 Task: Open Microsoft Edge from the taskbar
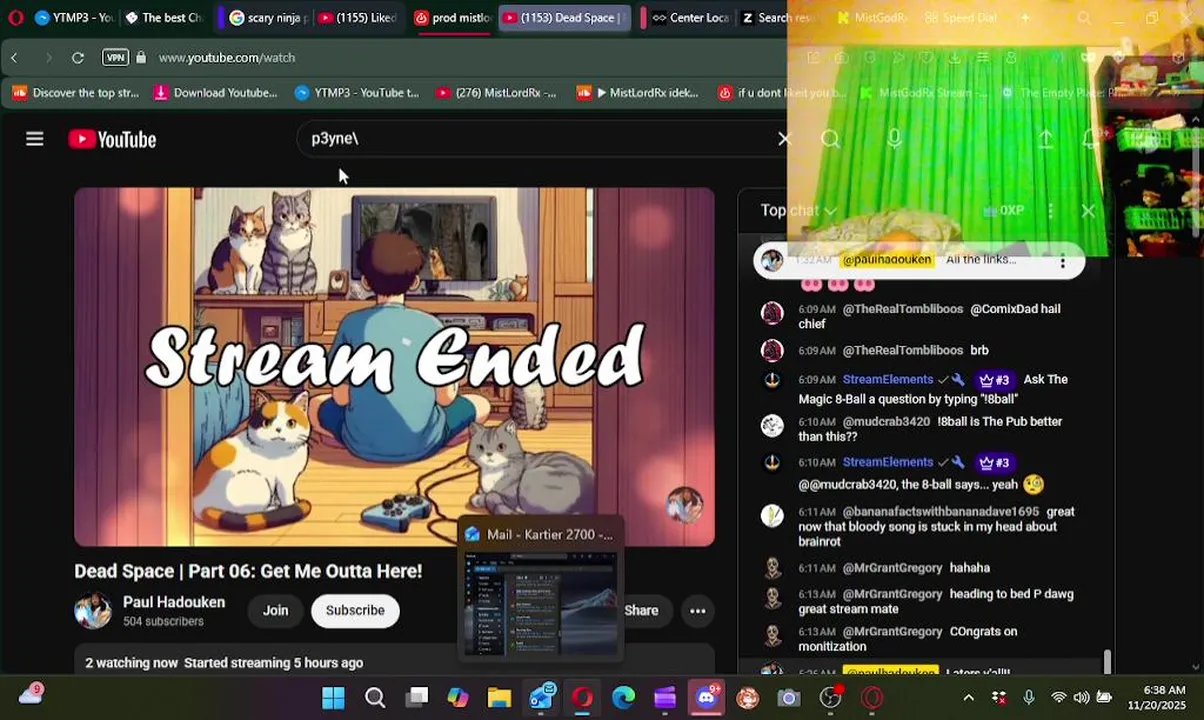click(623, 697)
